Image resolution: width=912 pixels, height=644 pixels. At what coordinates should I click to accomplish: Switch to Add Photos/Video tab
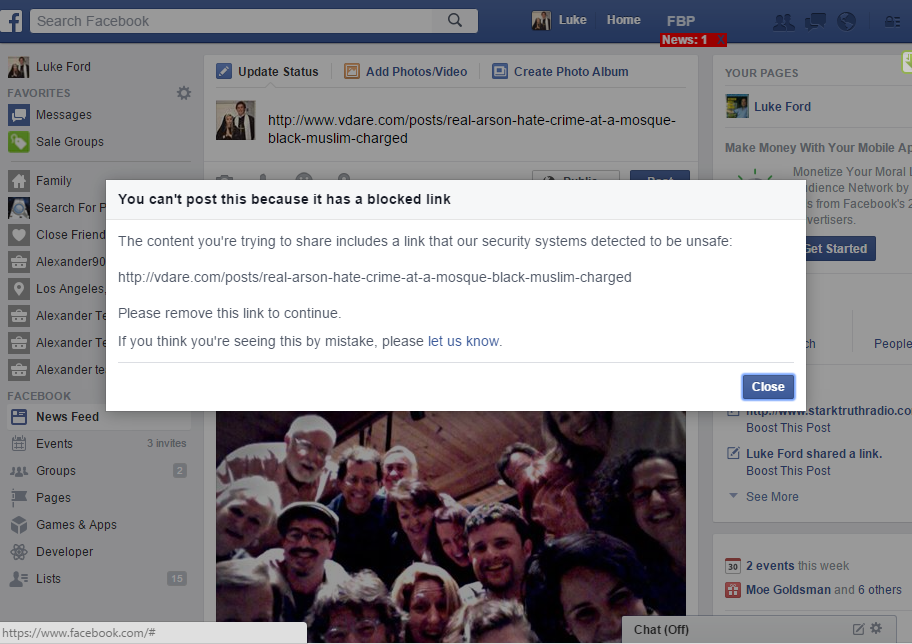point(405,72)
